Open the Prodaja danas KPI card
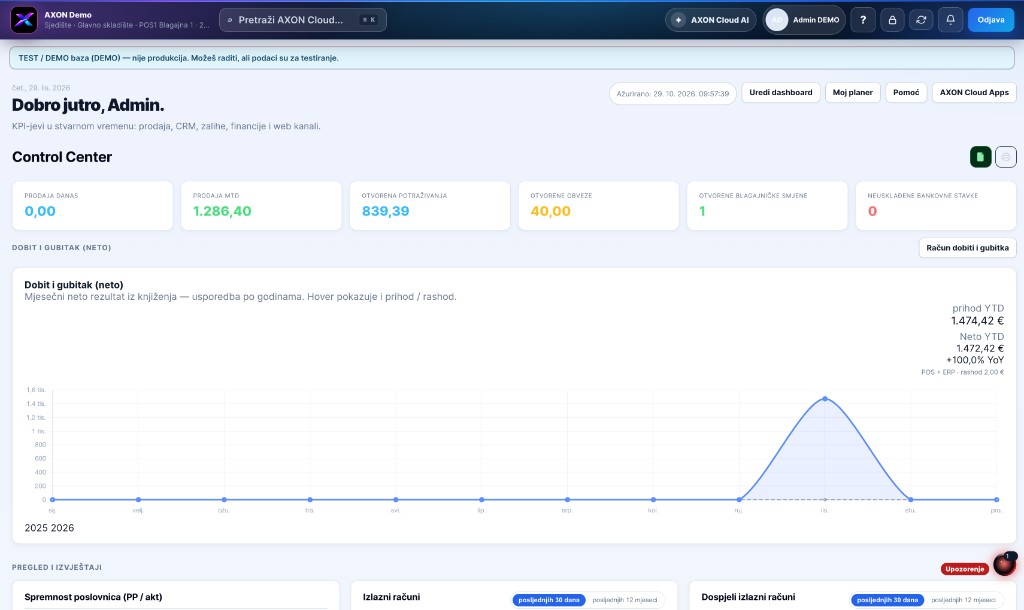Screen dimensions: 1024x610 click(93, 206)
